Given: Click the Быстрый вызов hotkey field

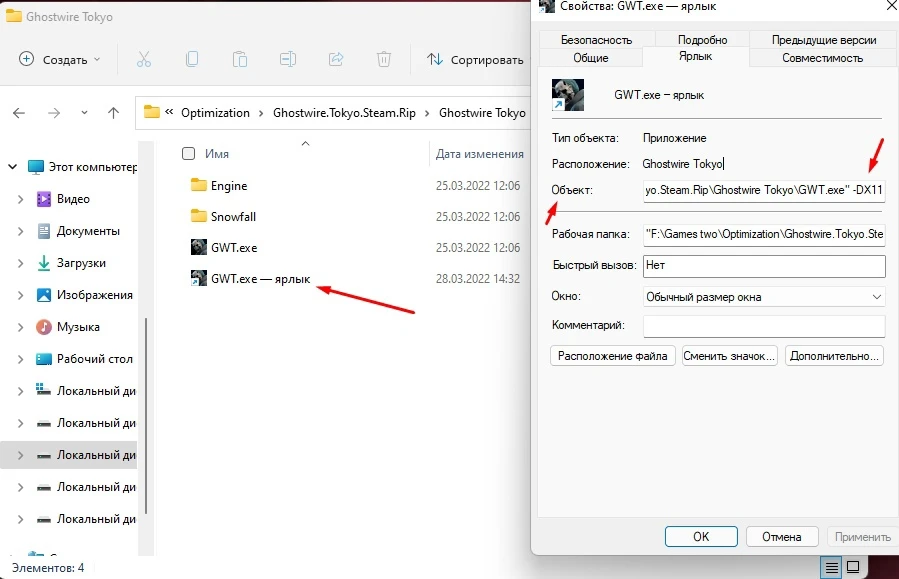Looking at the screenshot, I should 764,265.
